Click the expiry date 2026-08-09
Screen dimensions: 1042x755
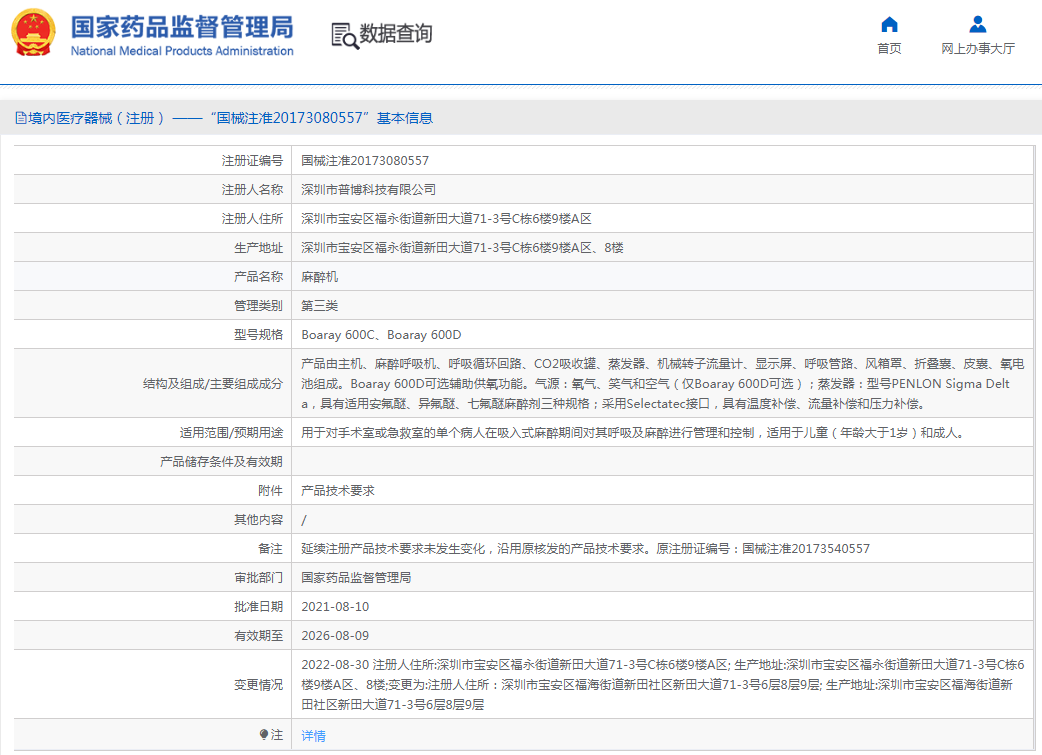point(335,636)
